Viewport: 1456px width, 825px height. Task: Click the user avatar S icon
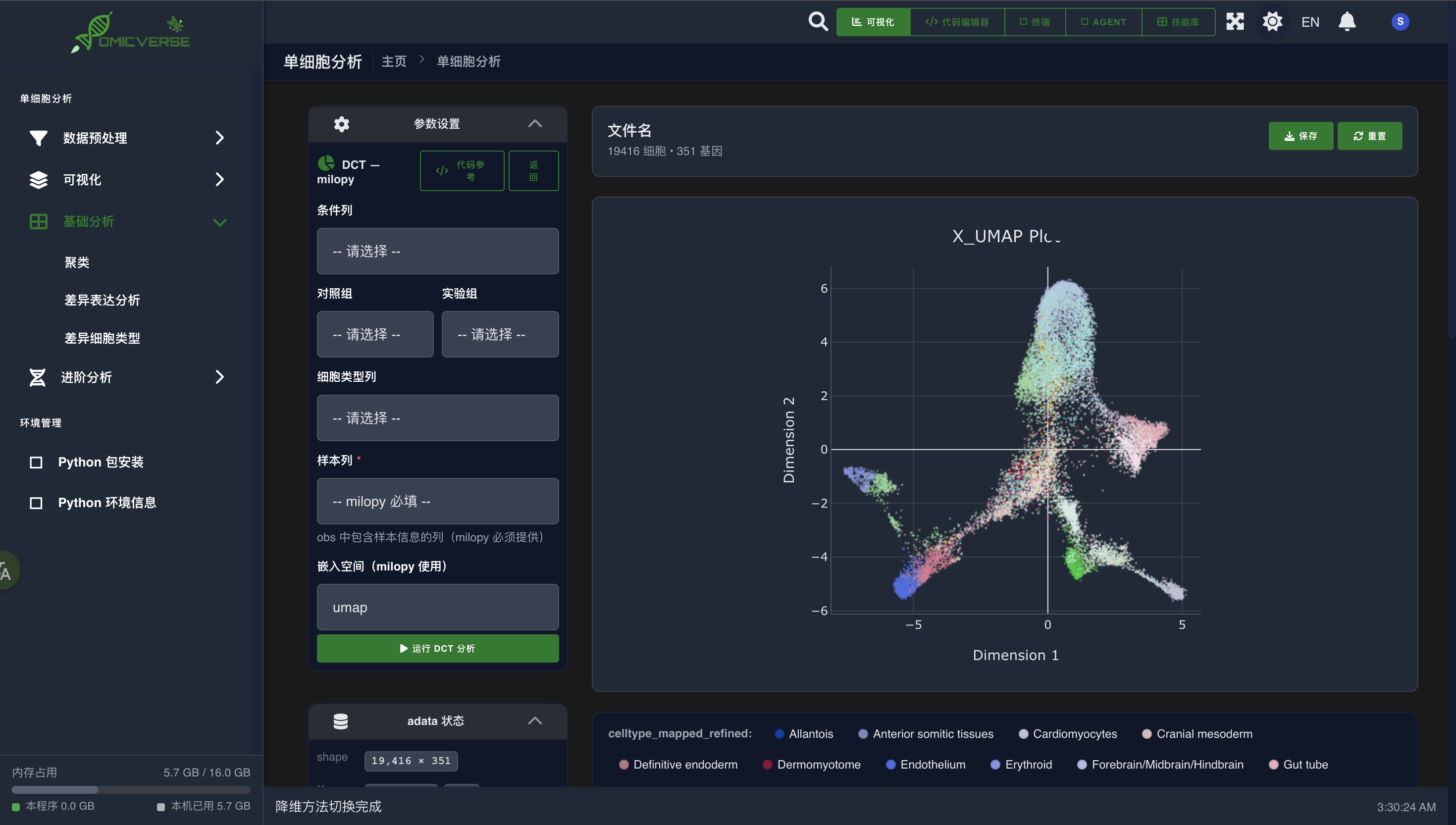[1400, 21]
